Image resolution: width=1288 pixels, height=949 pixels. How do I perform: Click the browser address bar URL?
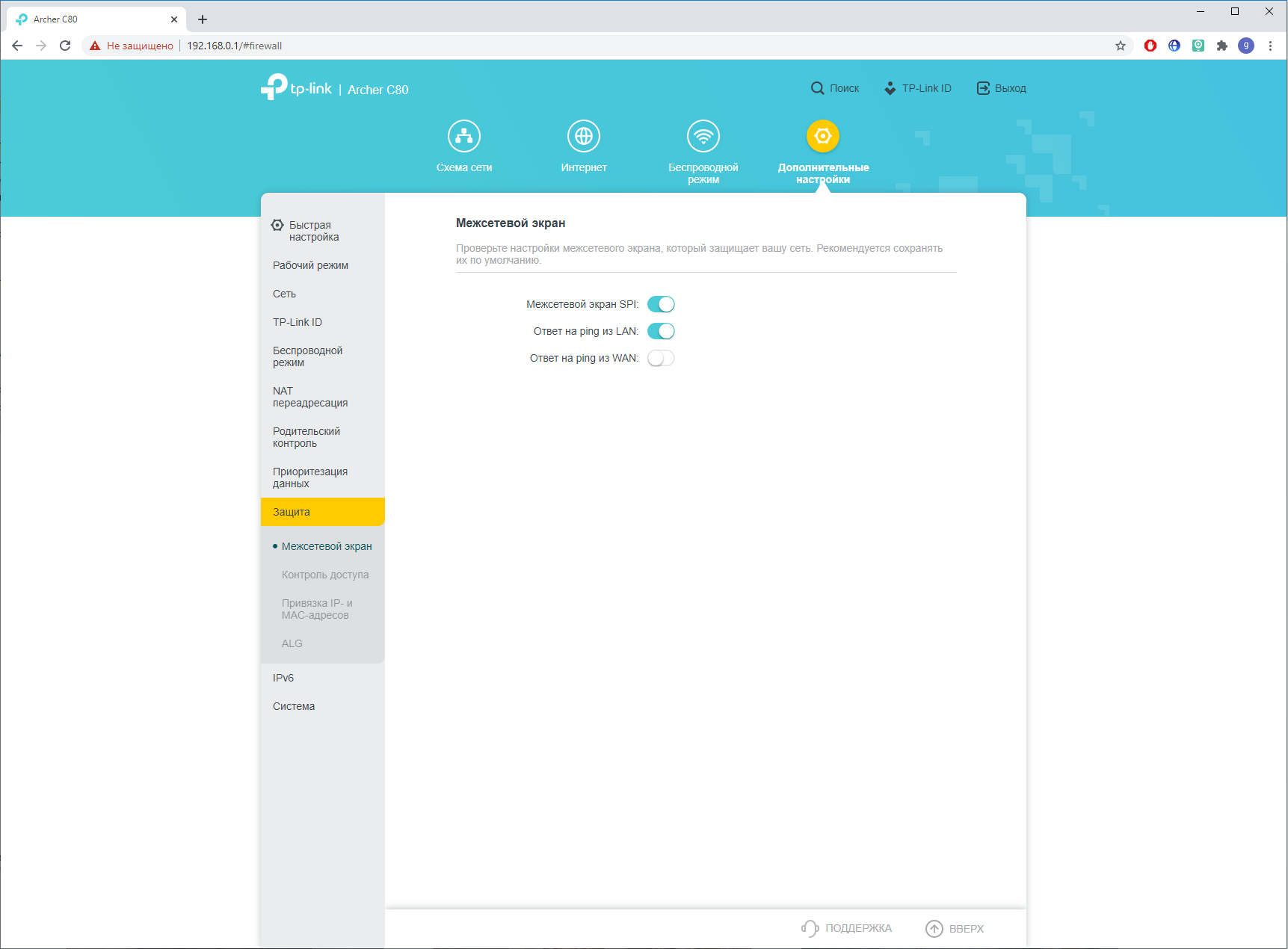tap(234, 46)
